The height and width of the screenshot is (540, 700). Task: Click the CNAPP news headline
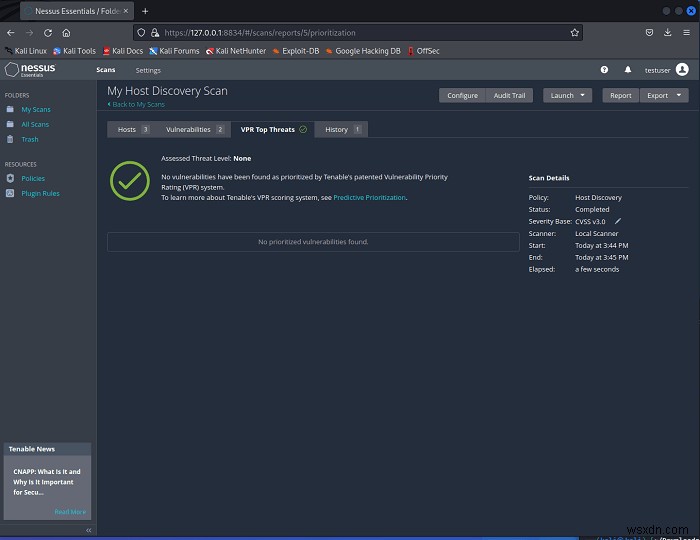(47, 482)
